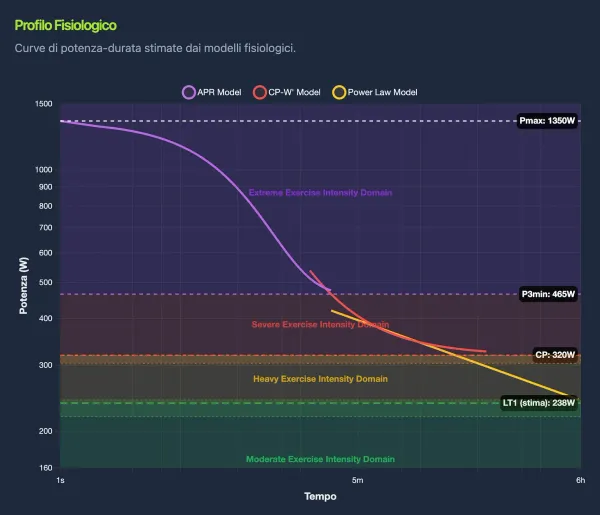600x515 pixels.
Task: Click the Potenza (W) y-axis title
Action: 23,285
